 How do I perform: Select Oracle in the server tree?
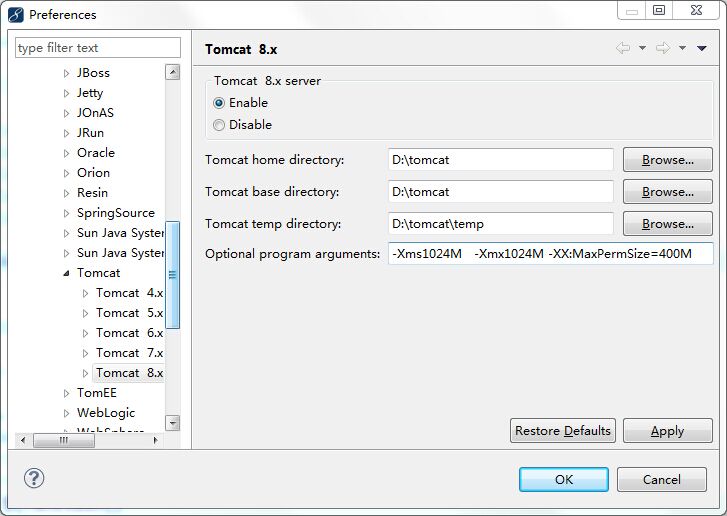[96, 153]
